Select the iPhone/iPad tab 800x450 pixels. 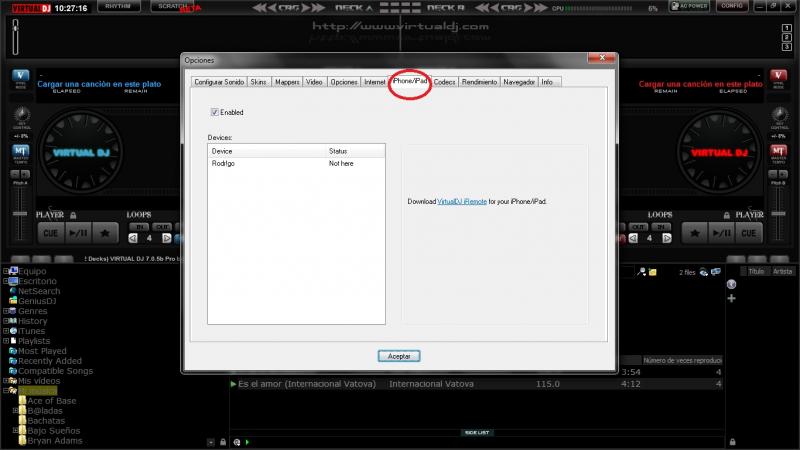click(x=410, y=81)
